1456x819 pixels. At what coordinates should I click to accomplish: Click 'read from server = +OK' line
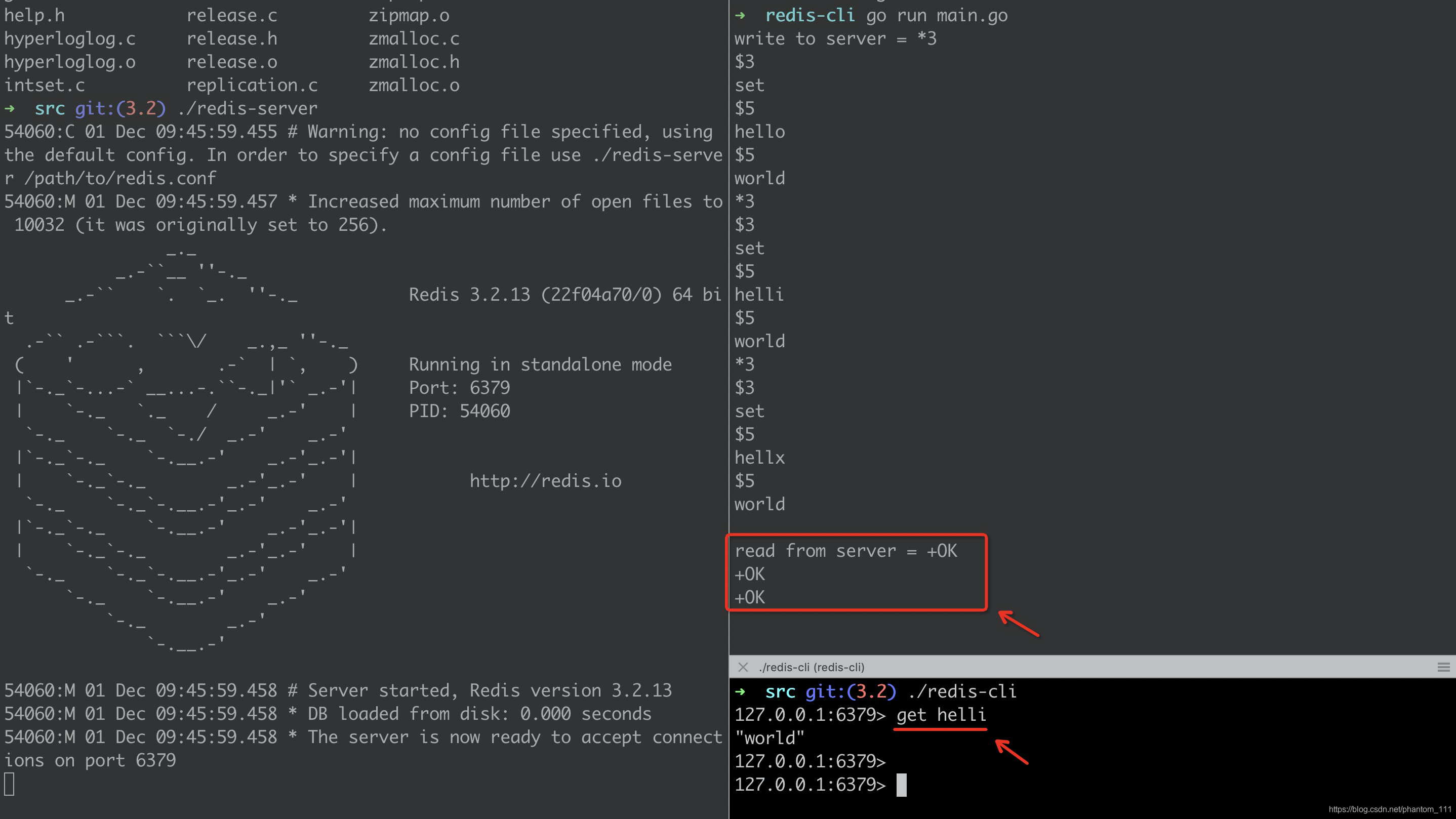click(x=845, y=551)
